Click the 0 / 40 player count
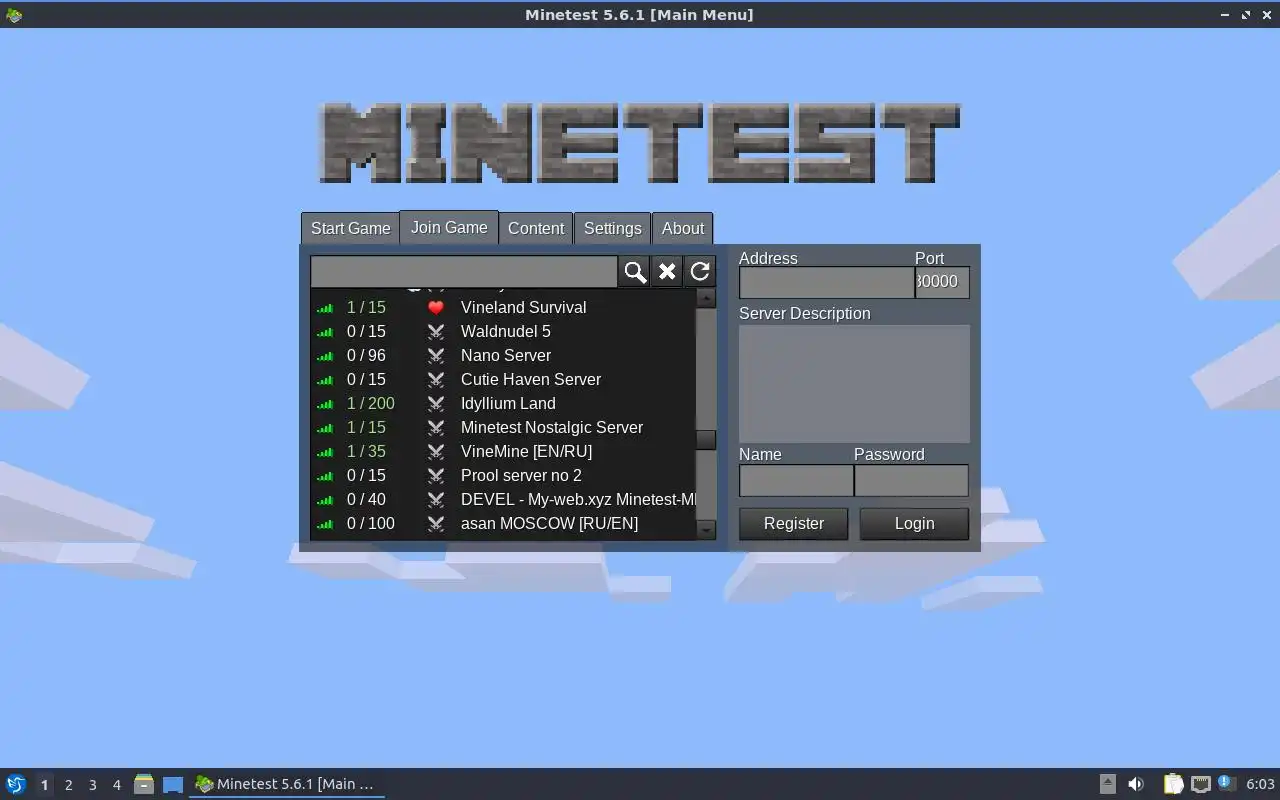The image size is (1280, 800). (x=366, y=499)
